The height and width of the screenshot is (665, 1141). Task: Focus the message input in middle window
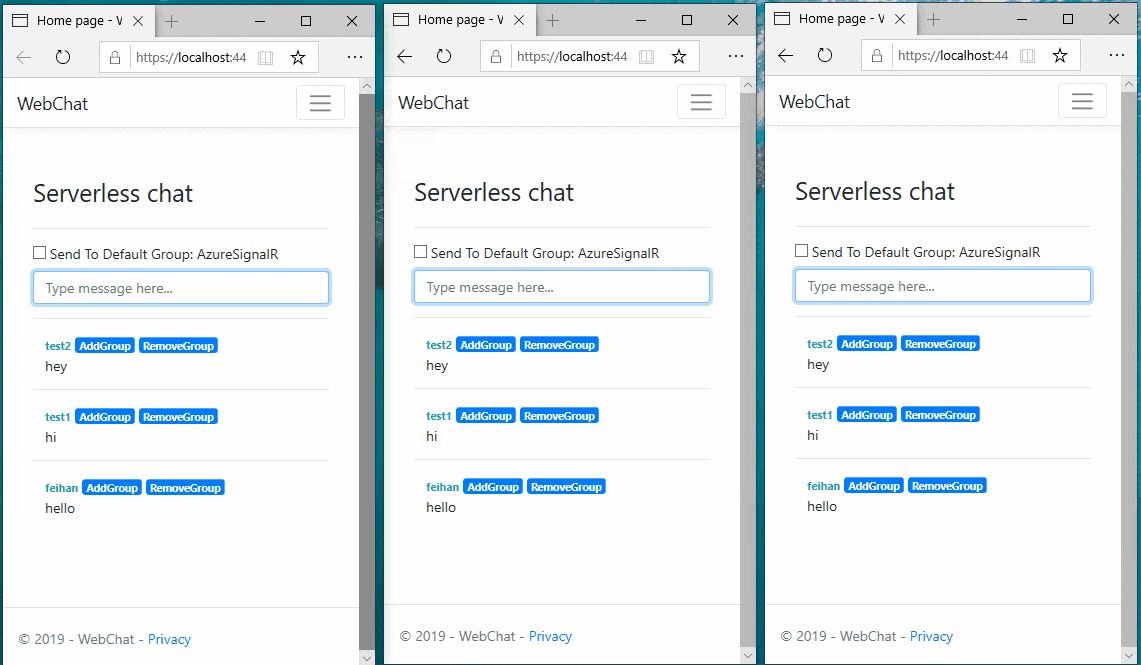pos(562,287)
